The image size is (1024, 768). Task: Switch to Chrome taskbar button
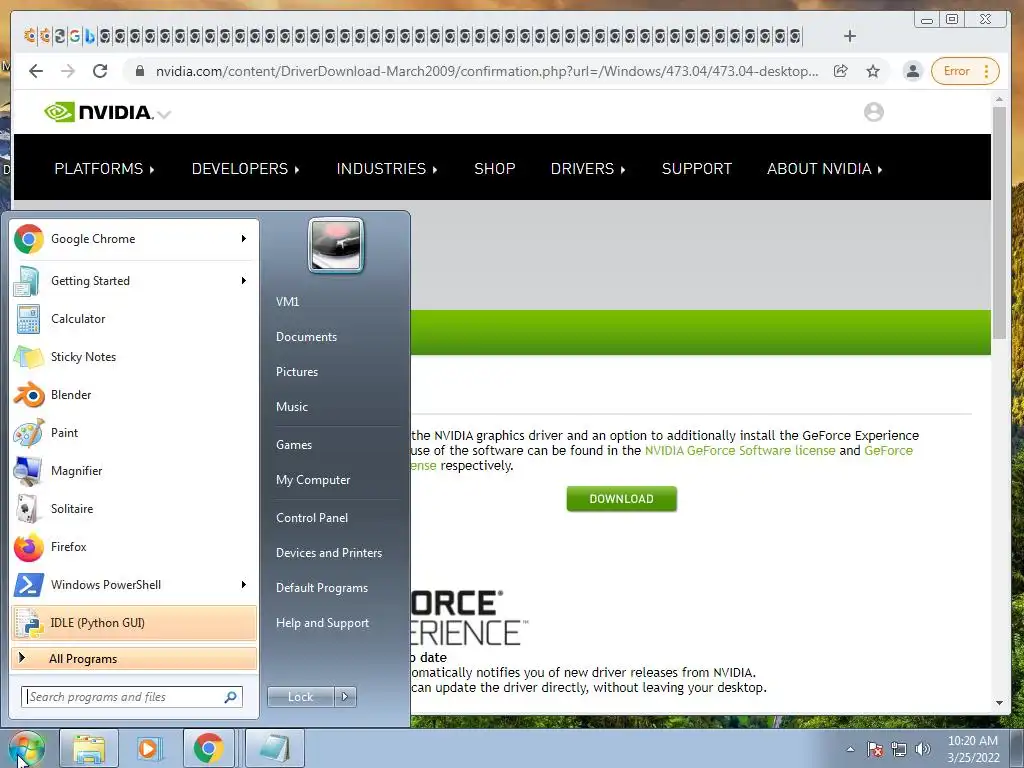click(x=208, y=748)
